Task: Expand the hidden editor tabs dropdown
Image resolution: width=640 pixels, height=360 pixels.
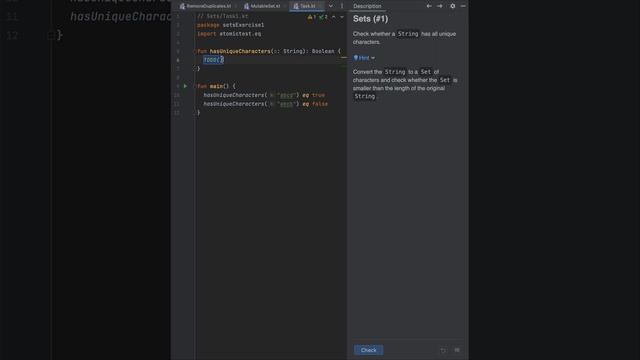Action: (x=331, y=6)
